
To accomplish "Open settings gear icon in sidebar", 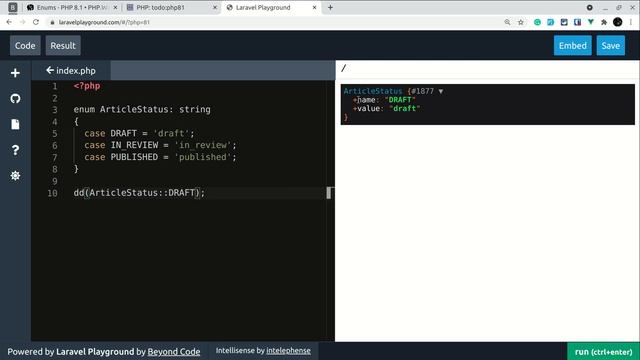I will pos(15,176).
